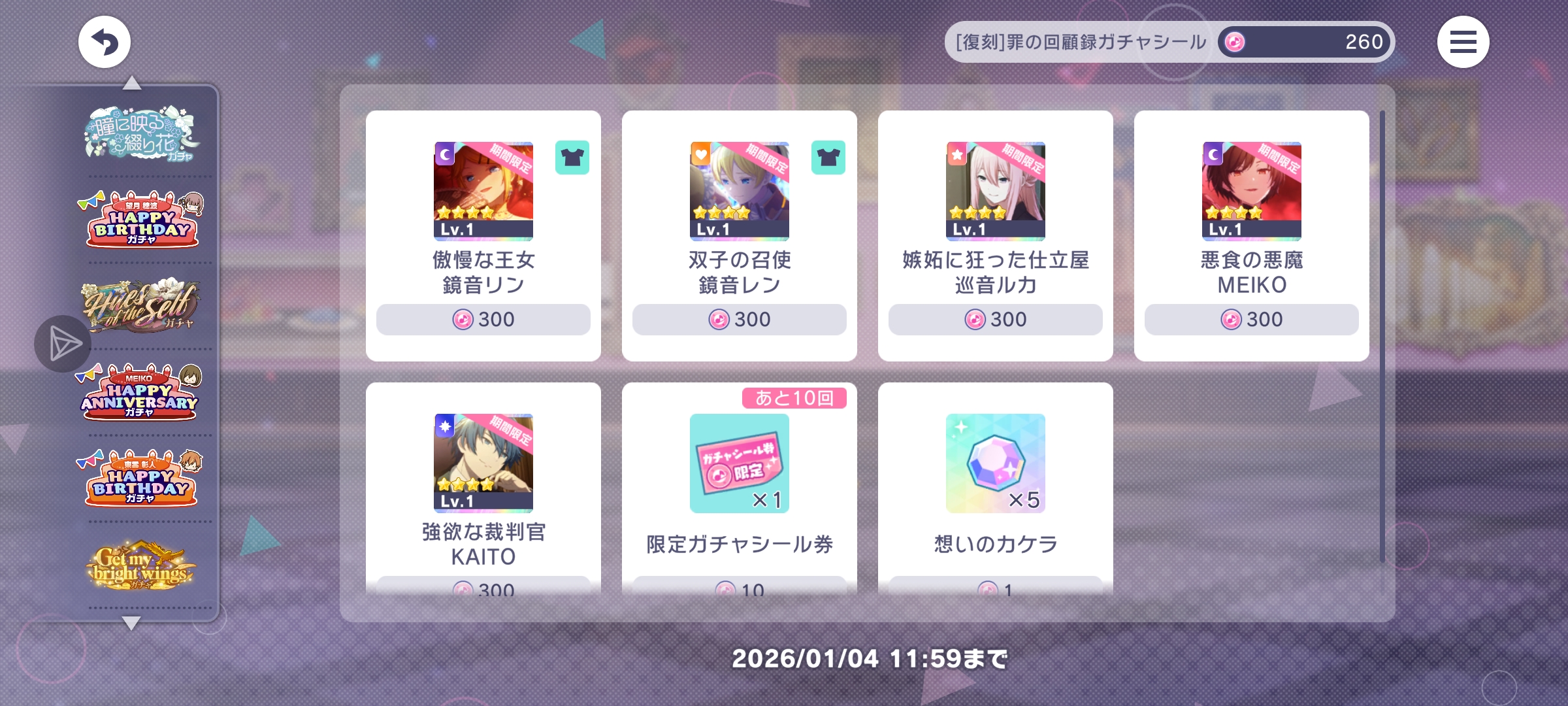This screenshot has height=706, width=1568.
Task: View costume icon on 双子の召使 card
Action: tap(828, 158)
